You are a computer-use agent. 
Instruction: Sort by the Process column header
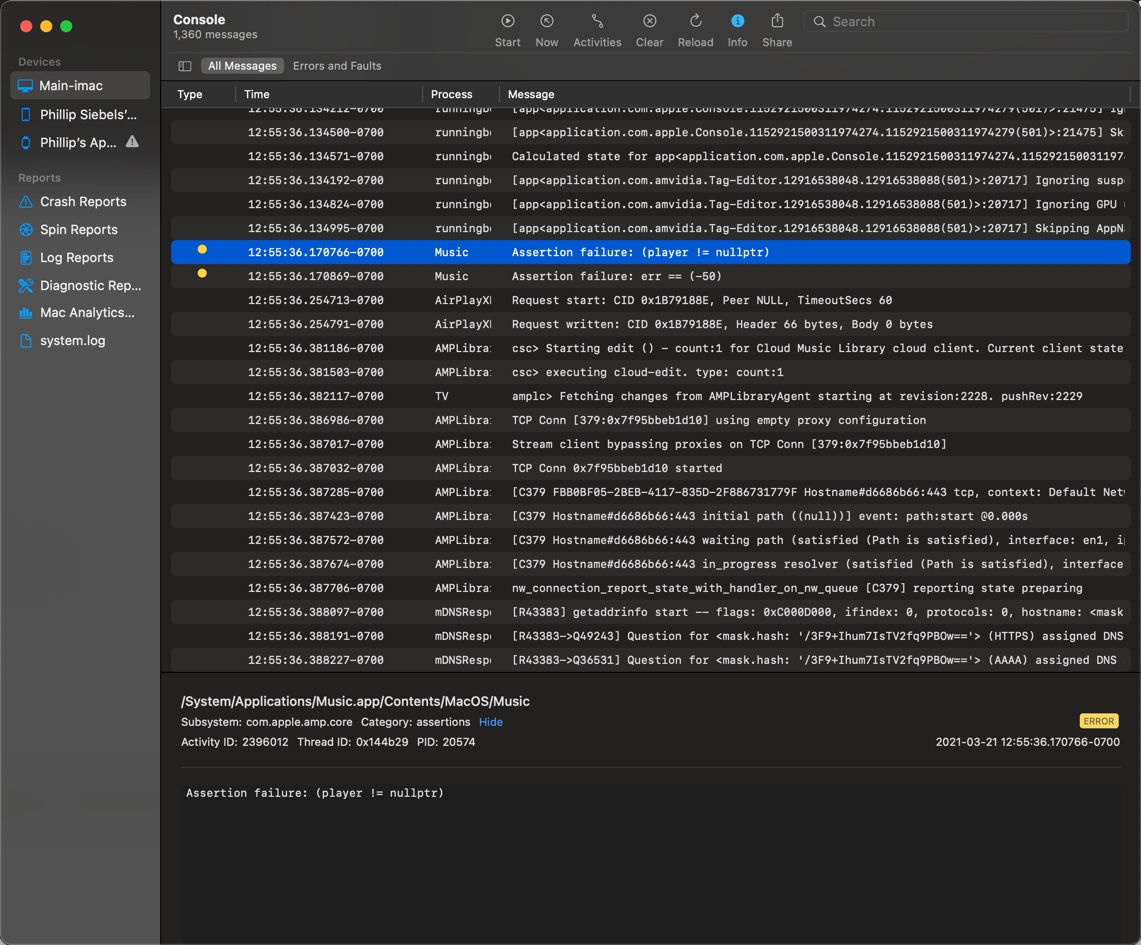tap(451, 94)
